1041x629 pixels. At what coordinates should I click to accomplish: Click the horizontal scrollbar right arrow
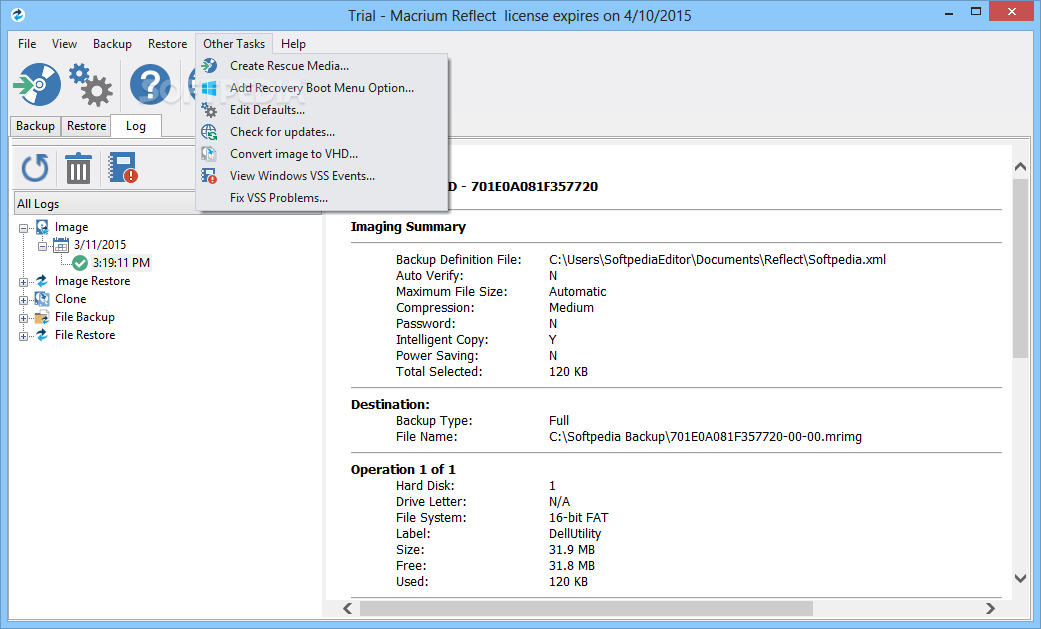(990, 608)
